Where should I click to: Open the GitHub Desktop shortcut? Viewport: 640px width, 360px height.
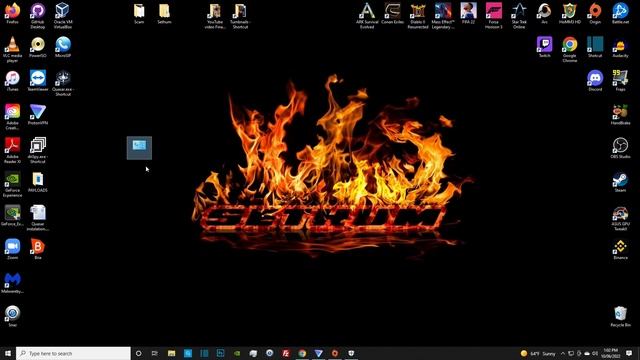pyautogui.click(x=38, y=16)
